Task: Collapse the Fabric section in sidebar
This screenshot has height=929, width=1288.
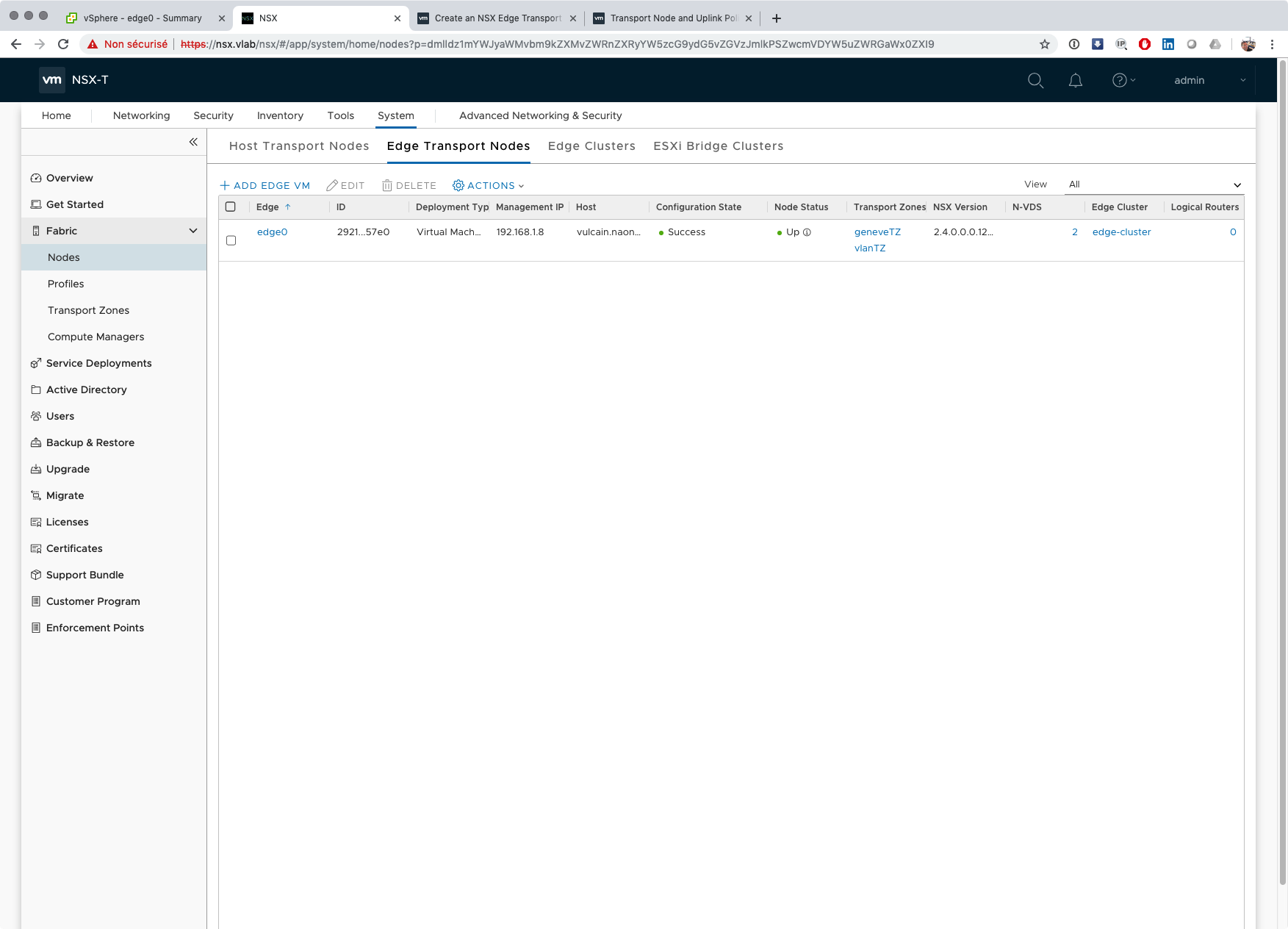Action: pos(193,231)
